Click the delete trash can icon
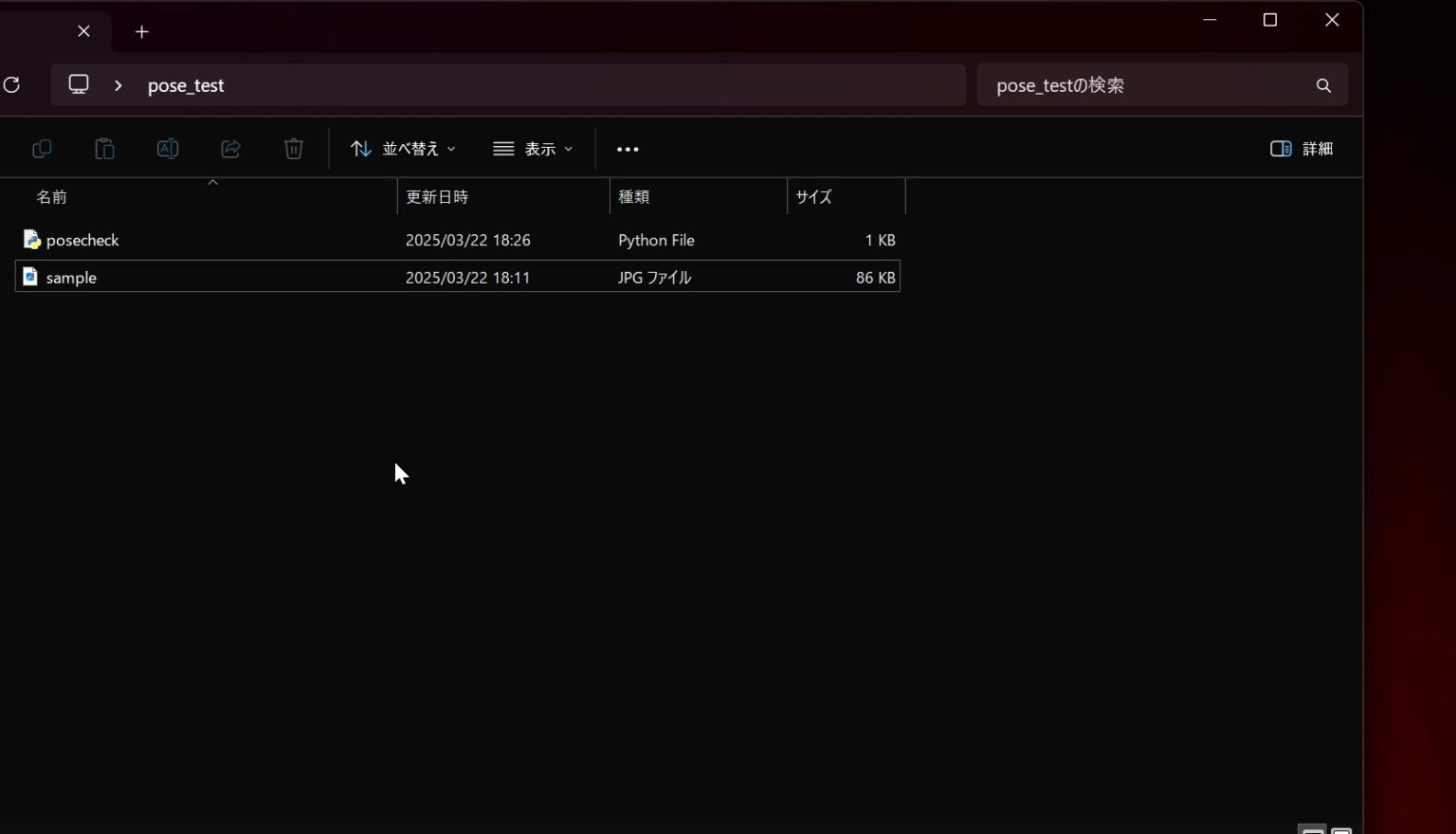 (294, 149)
